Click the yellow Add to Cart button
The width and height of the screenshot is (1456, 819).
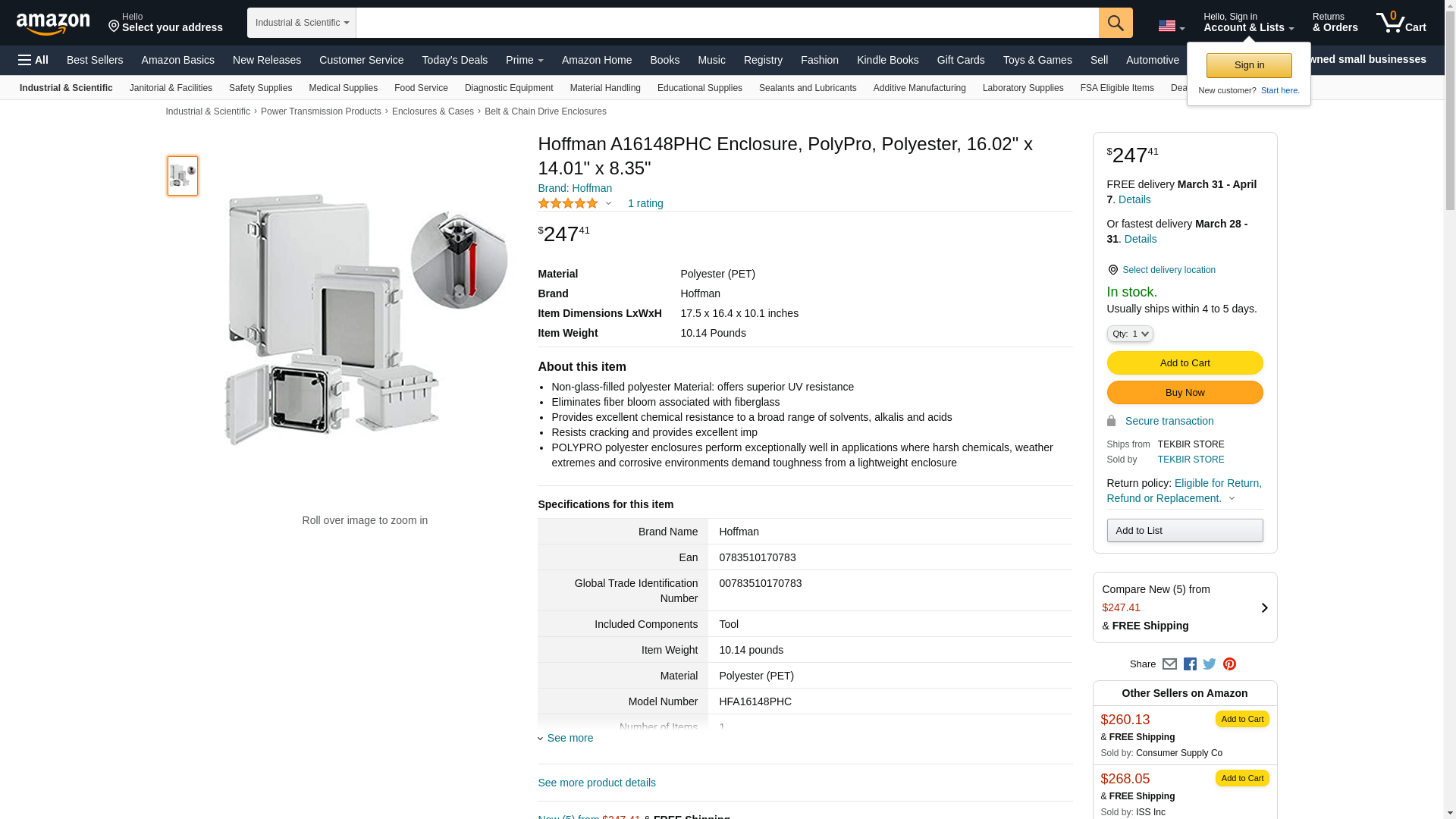(1185, 363)
